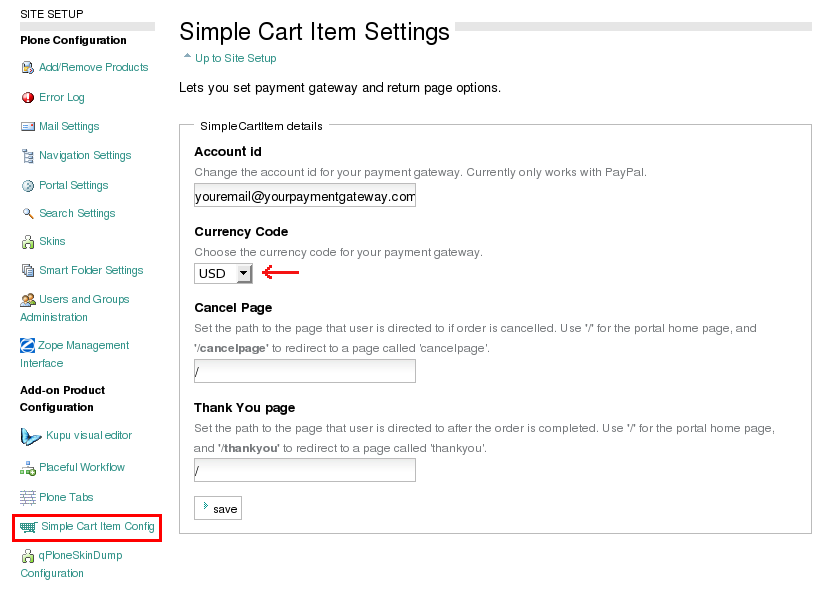The image size is (834, 593).
Task: Click the Thank You page path field
Action: (x=305, y=471)
